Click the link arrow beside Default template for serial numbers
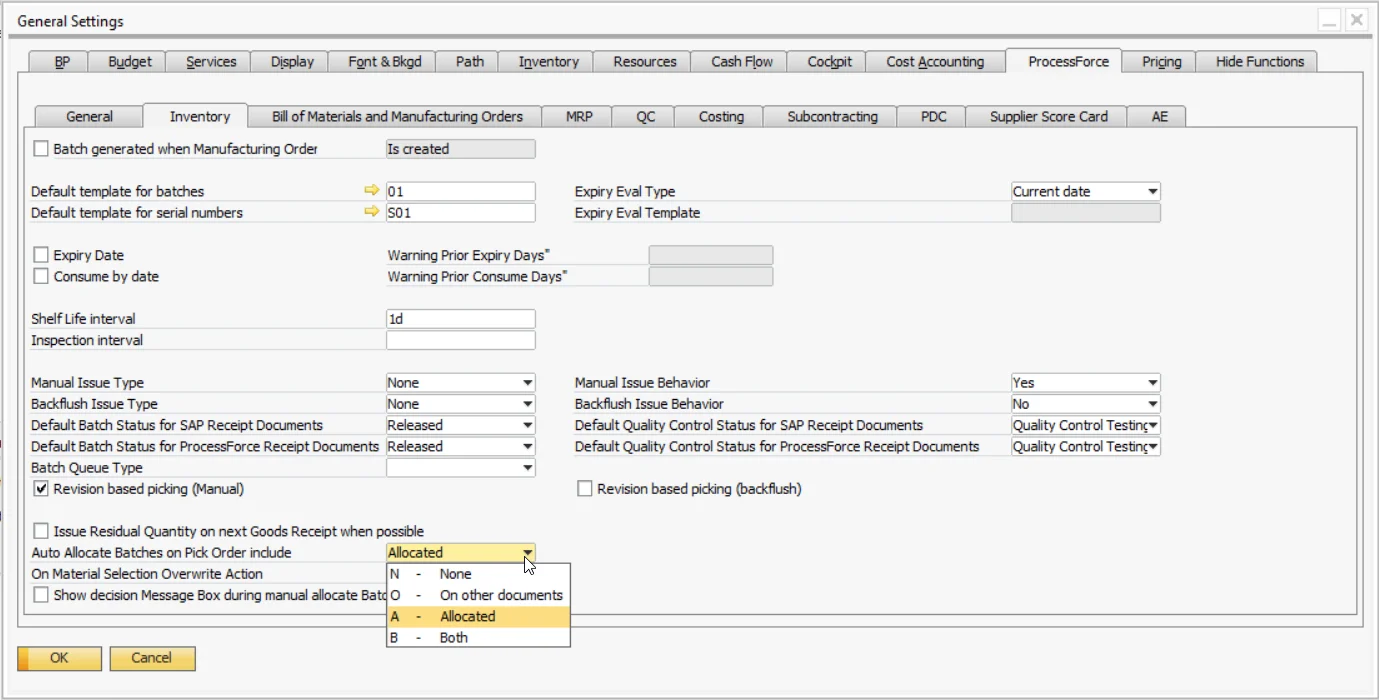 pos(371,212)
